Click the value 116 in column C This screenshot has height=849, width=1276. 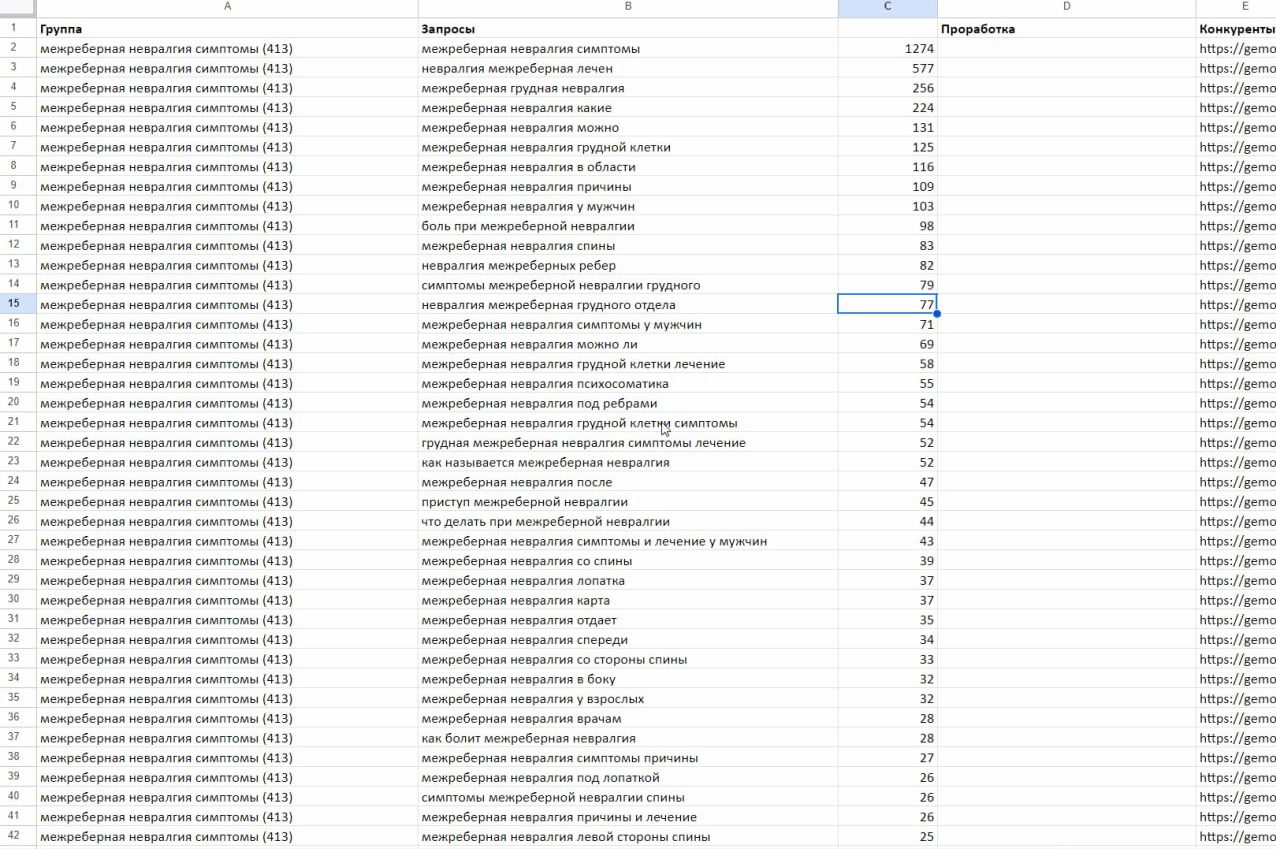click(x=887, y=166)
